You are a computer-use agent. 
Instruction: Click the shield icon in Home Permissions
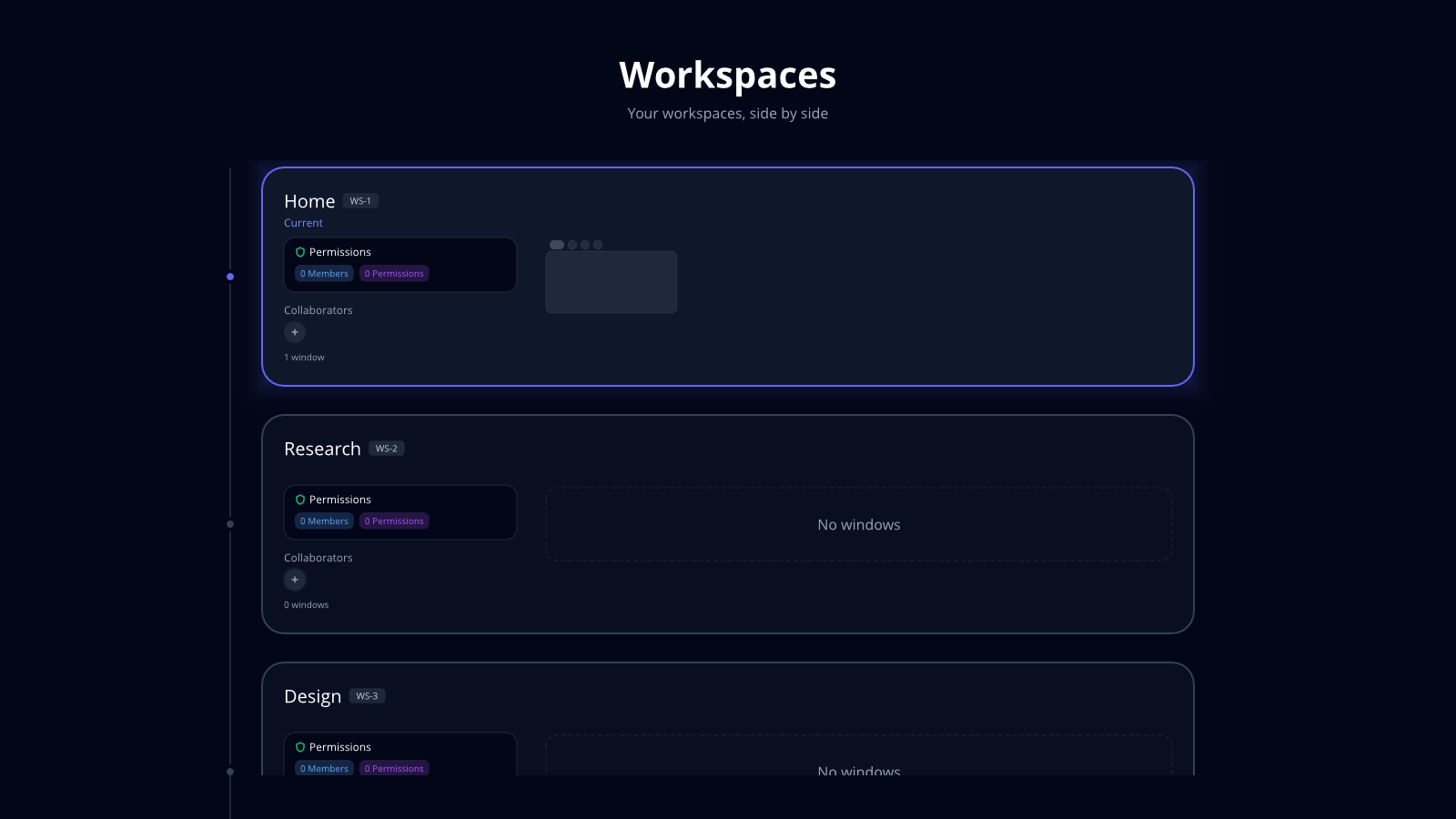click(x=300, y=252)
